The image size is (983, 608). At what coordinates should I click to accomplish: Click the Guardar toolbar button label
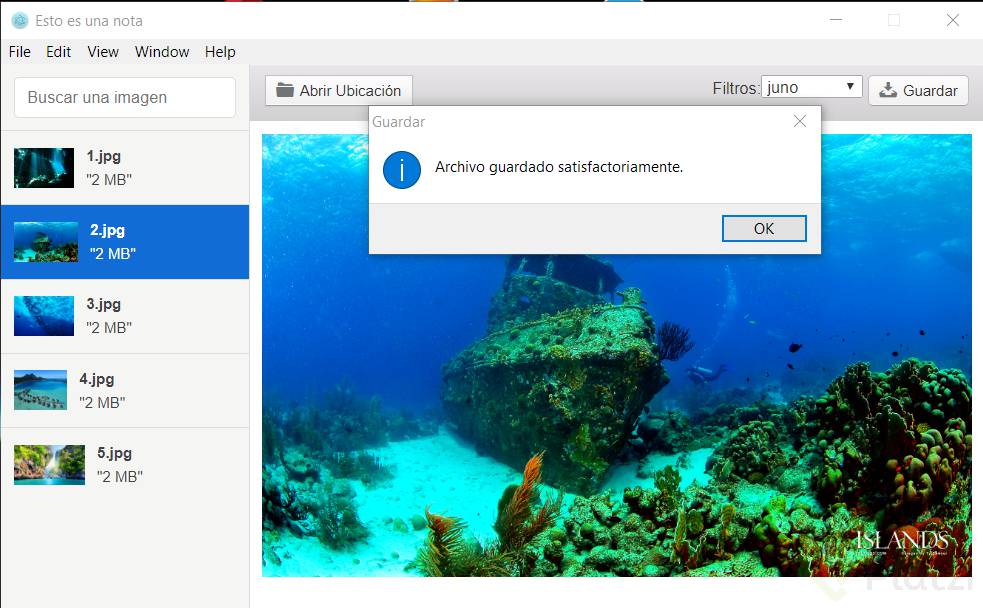click(x=930, y=91)
